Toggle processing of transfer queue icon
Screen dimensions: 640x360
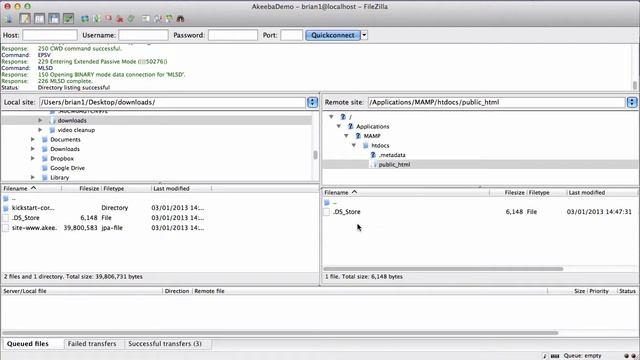pos(97,19)
